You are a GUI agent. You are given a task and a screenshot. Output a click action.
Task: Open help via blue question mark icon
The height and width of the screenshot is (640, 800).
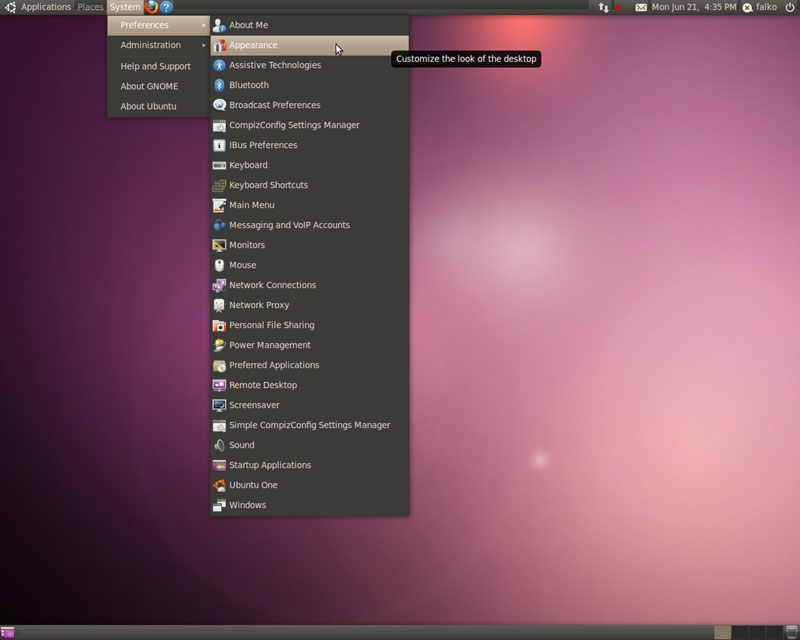[x=166, y=7]
